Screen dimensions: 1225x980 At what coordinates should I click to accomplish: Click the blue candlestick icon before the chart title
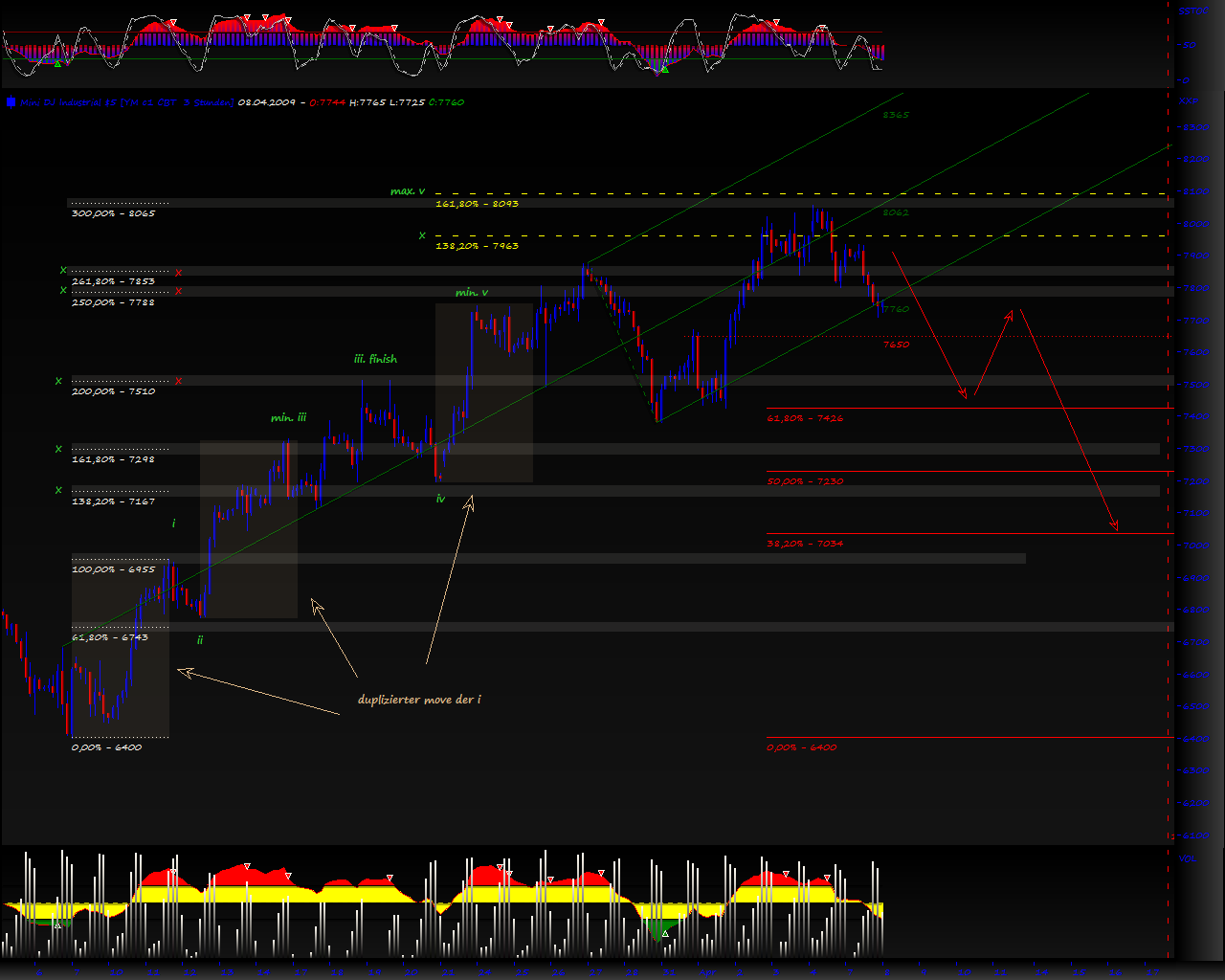(11, 101)
